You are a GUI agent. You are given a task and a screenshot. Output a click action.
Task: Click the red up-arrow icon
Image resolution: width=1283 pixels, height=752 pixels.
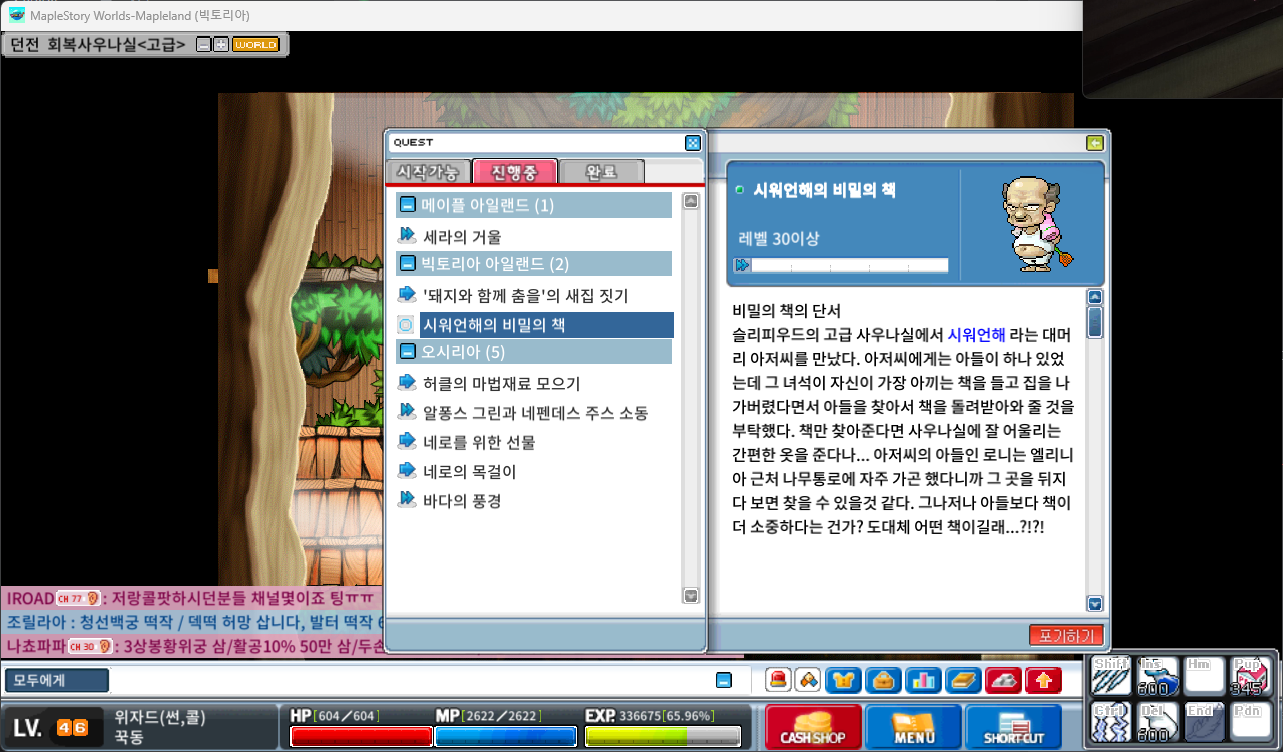coord(1043,680)
